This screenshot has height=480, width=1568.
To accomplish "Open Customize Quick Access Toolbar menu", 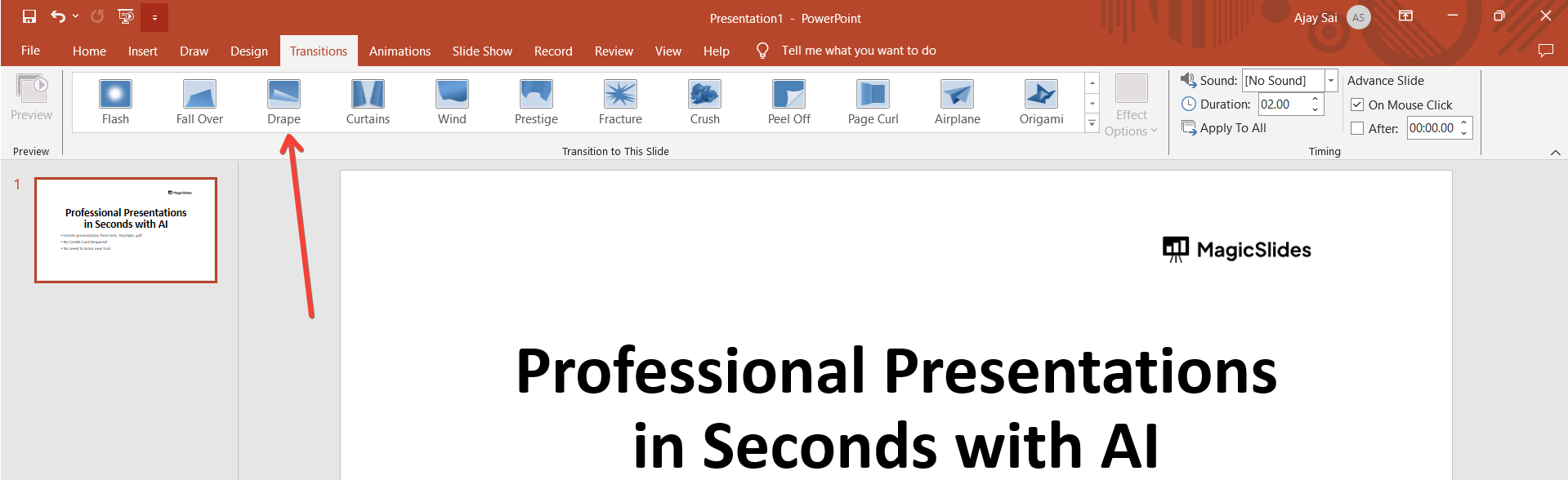I will tap(154, 17).
